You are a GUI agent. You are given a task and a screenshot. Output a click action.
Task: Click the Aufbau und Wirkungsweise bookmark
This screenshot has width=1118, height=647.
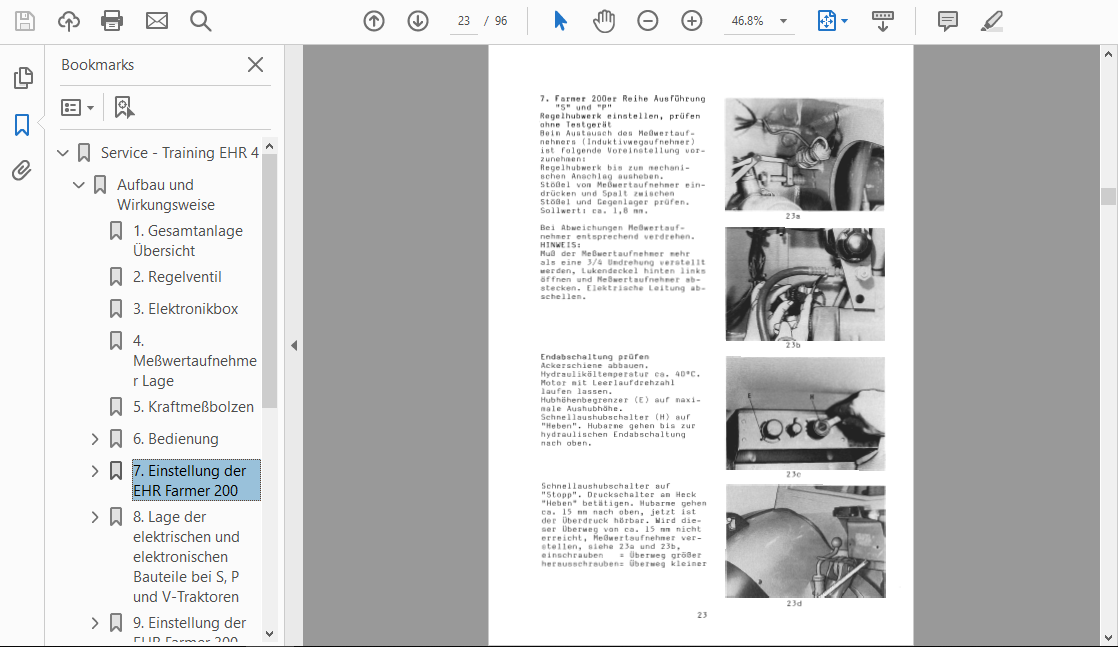(165, 195)
